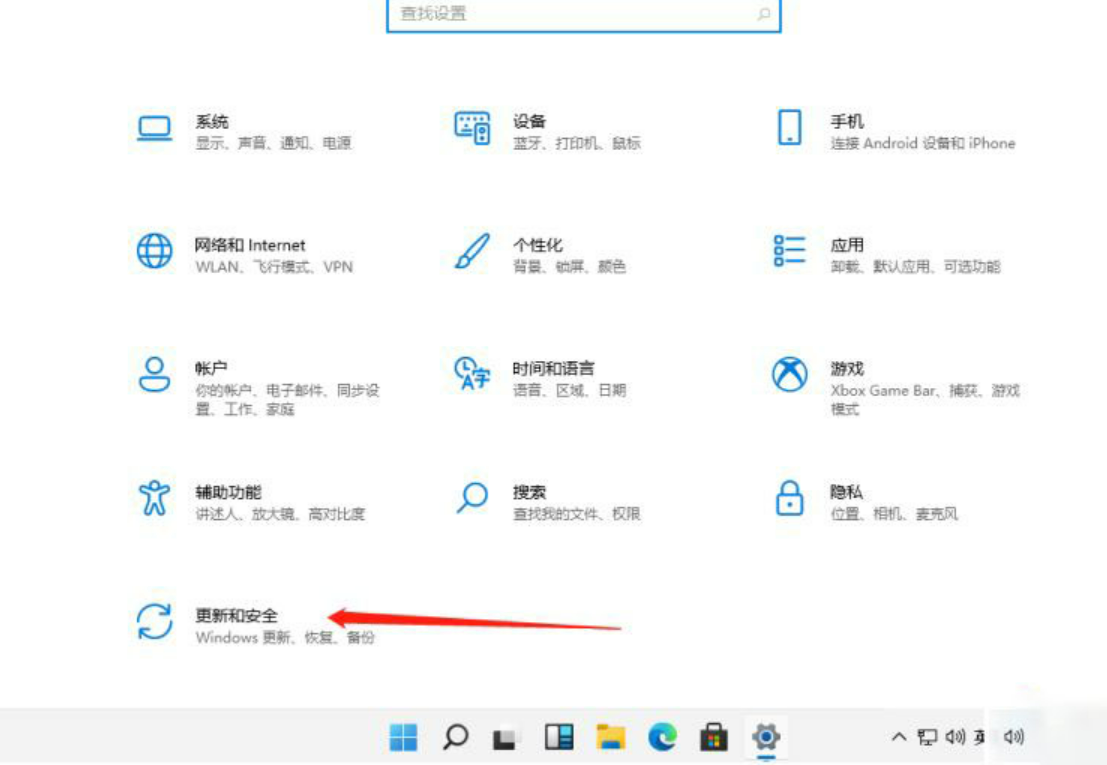Screen dimensions: 1107x765
Task: Select the 手机 (Phone) icon
Action: click(789, 128)
